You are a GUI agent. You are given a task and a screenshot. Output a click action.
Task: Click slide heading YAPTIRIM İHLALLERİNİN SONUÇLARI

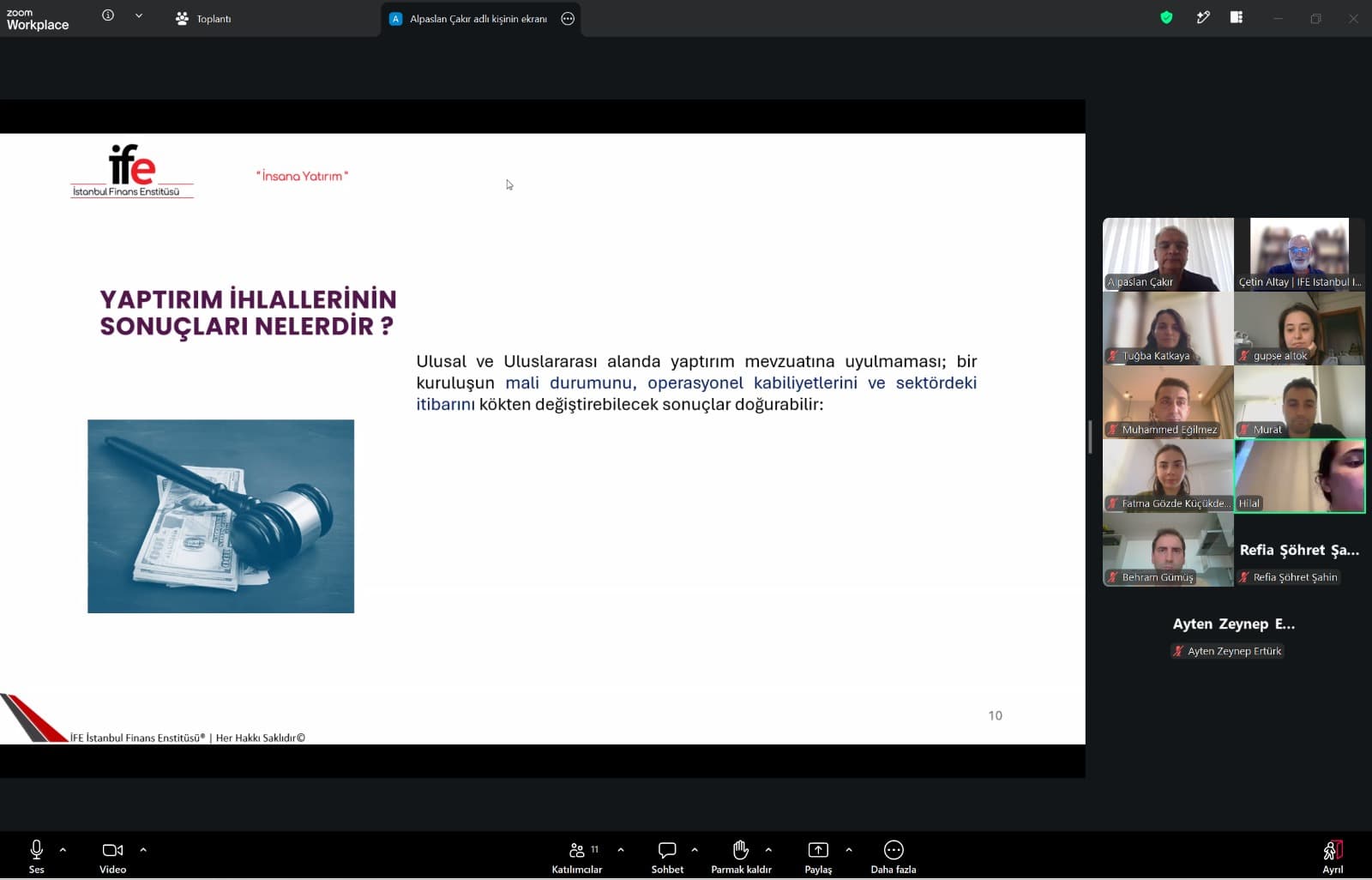pos(248,313)
